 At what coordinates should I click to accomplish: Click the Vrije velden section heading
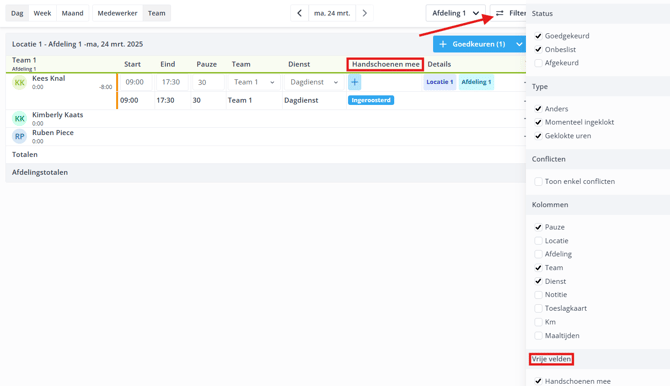[x=551, y=359]
